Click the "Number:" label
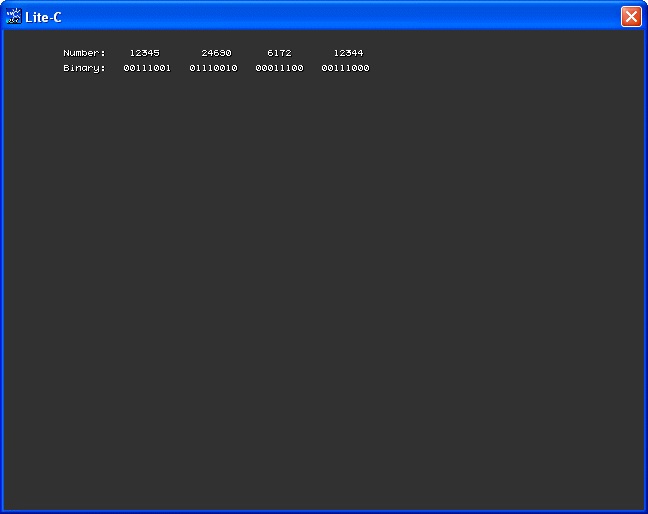Screen dimensions: 648x514 click(x=84, y=53)
